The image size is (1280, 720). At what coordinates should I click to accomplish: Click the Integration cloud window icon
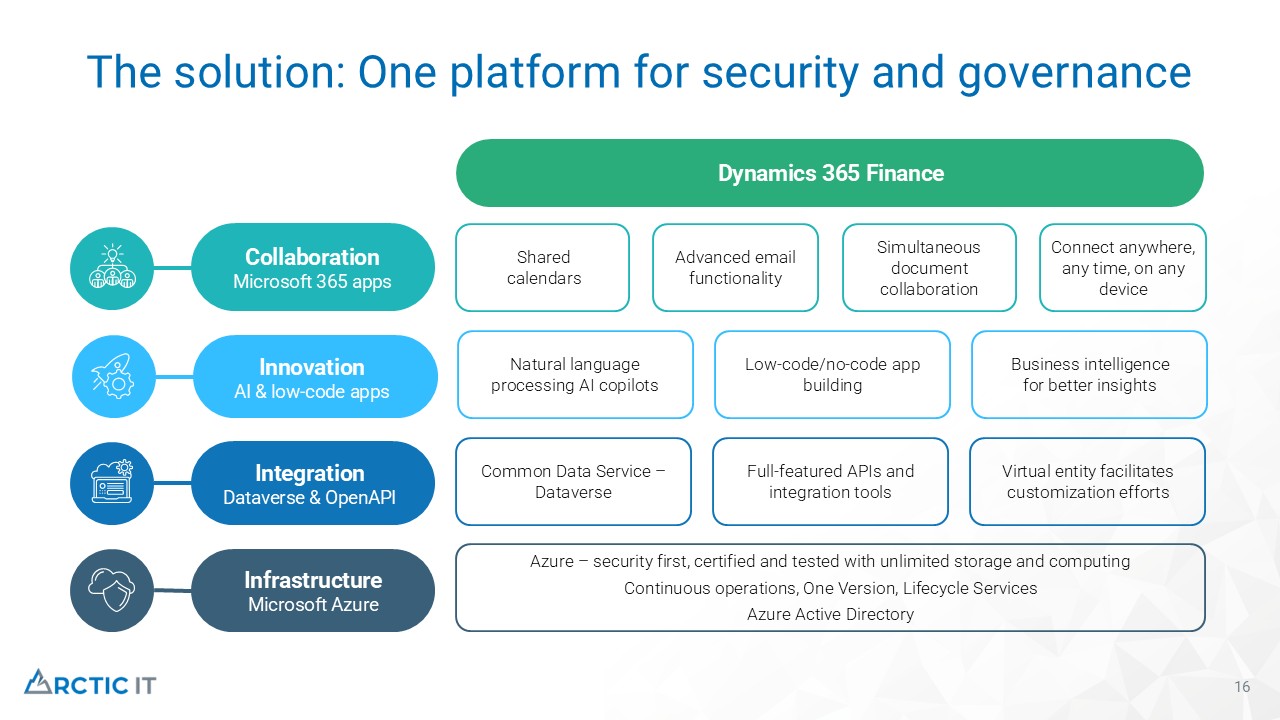point(112,482)
